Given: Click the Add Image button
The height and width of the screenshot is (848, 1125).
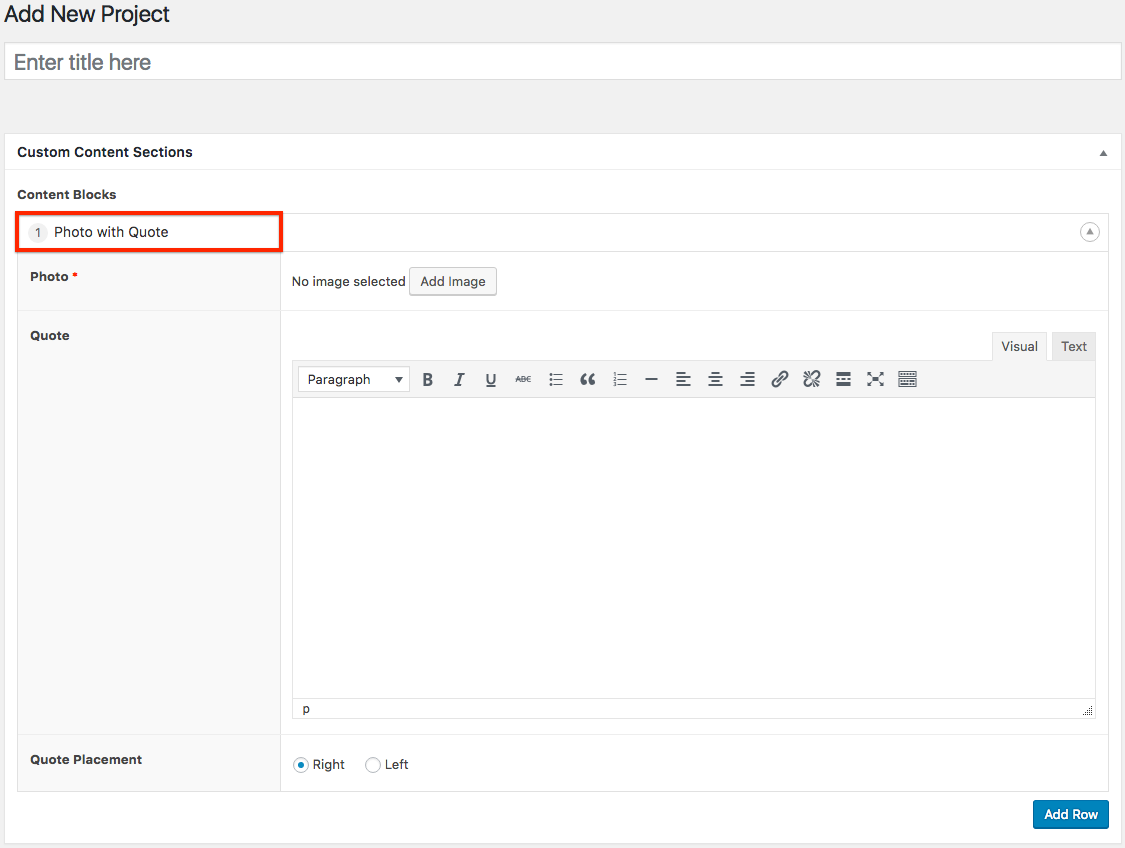Looking at the screenshot, I should pyautogui.click(x=453, y=282).
